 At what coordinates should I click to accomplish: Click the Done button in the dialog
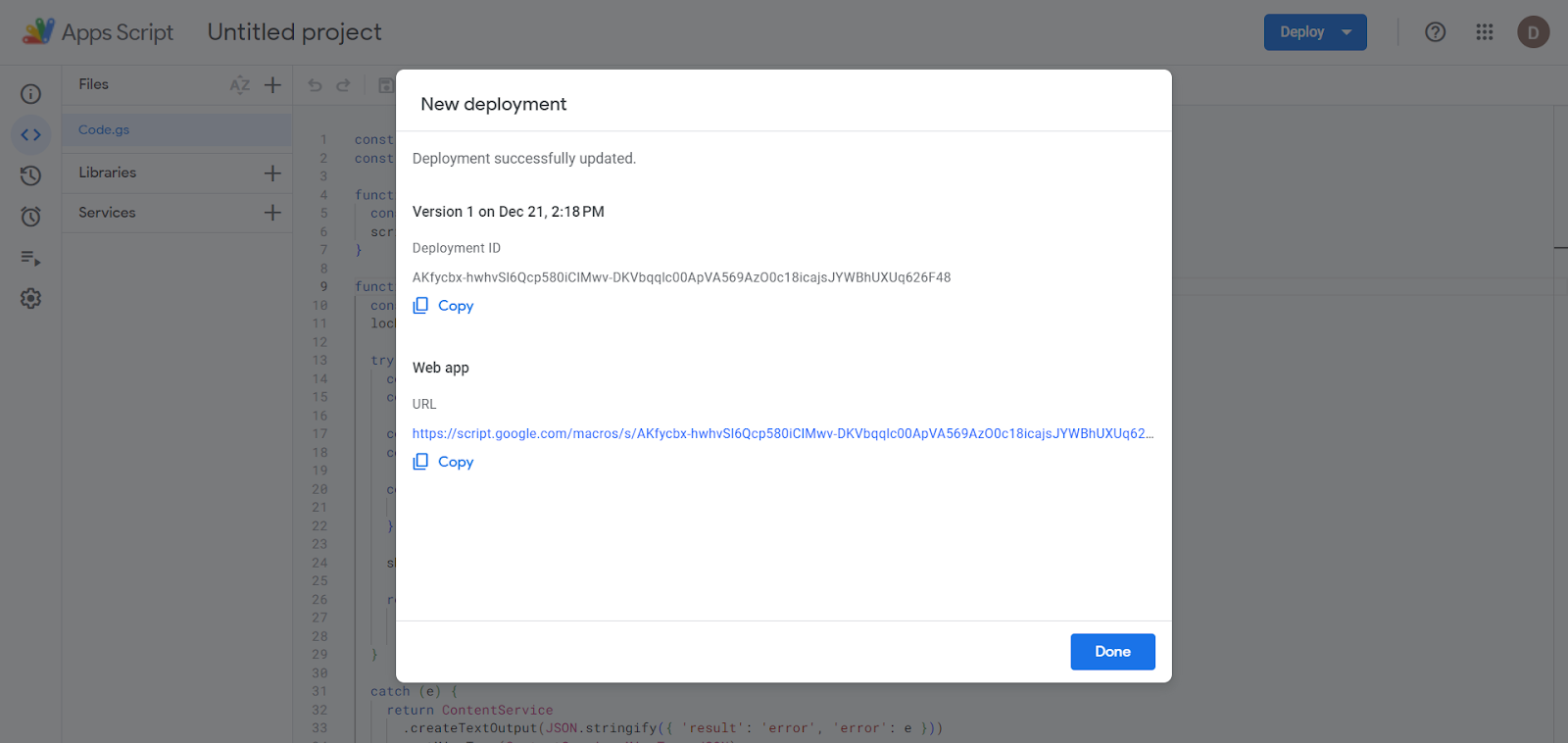point(1112,652)
